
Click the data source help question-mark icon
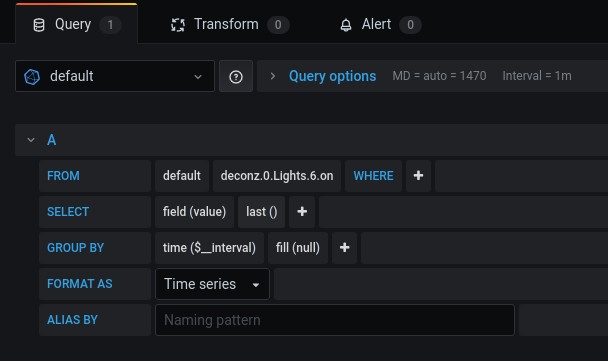point(236,76)
